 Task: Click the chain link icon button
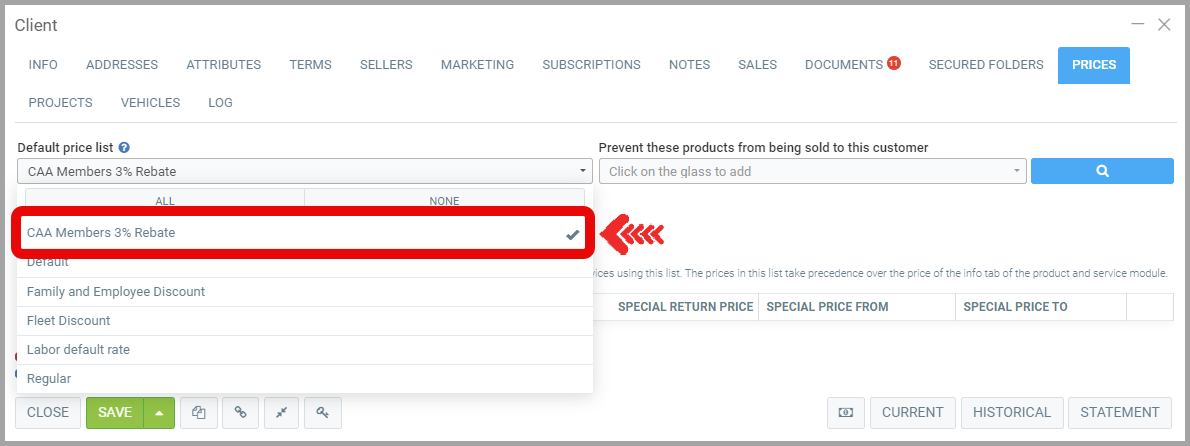[240, 412]
